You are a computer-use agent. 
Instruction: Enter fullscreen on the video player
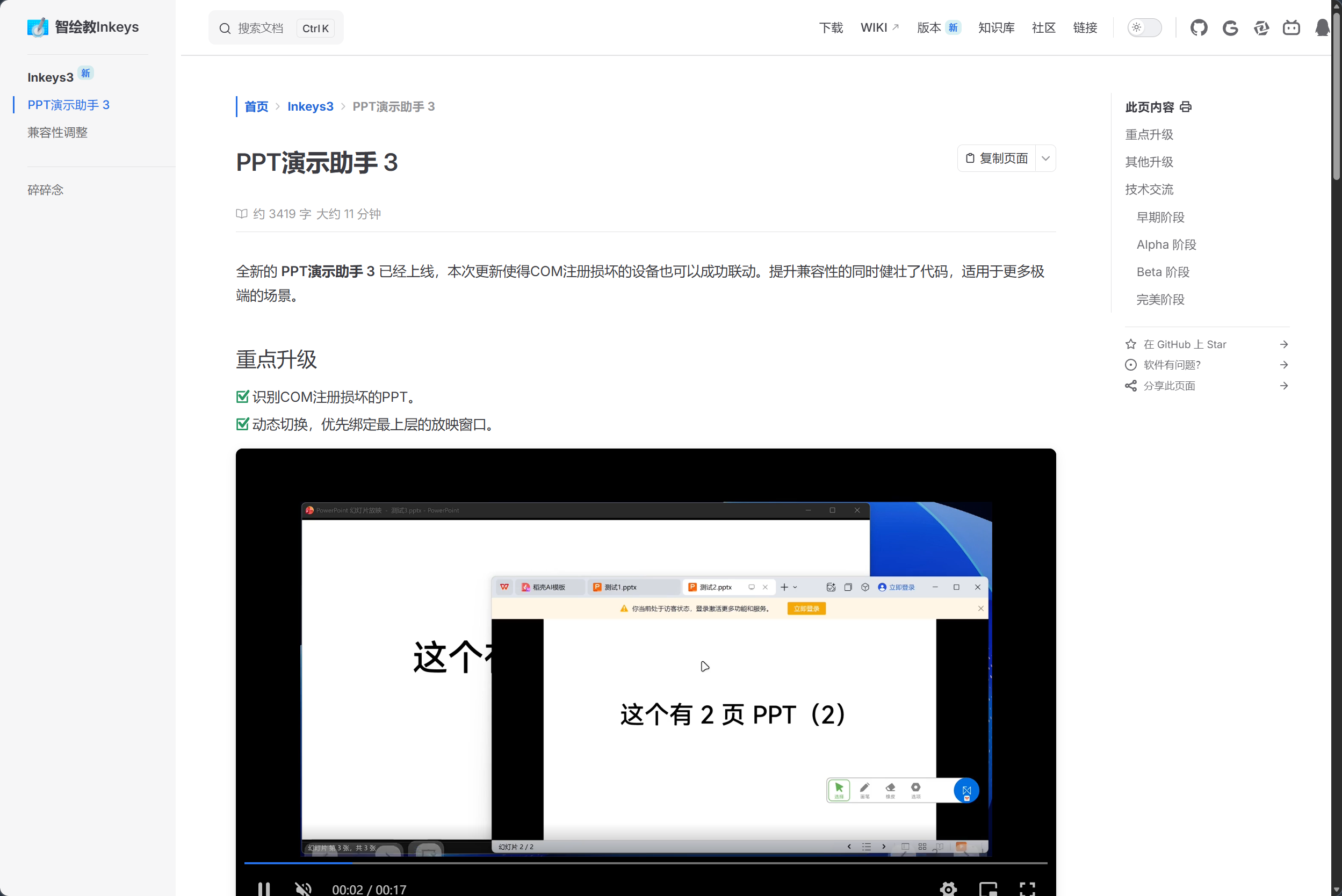(x=1027, y=888)
